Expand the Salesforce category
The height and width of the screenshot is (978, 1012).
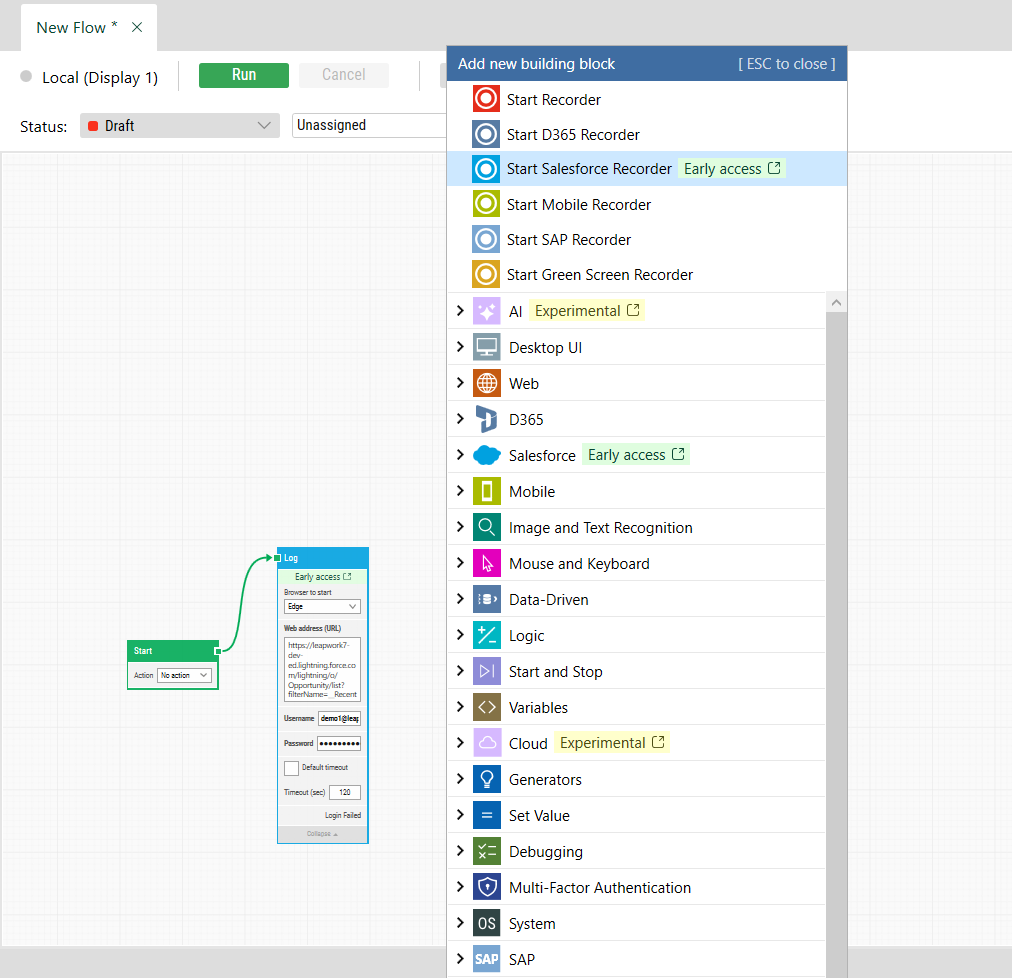(x=459, y=454)
